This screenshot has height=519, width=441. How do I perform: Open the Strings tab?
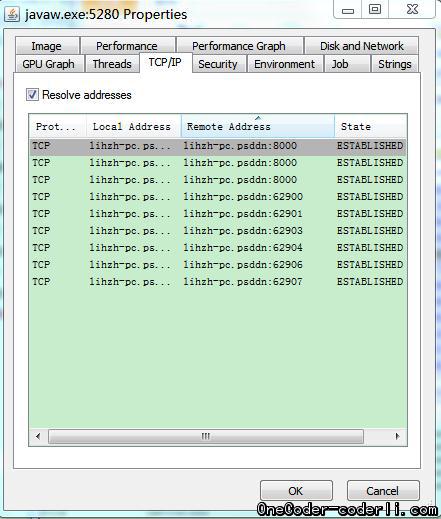(395, 64)
